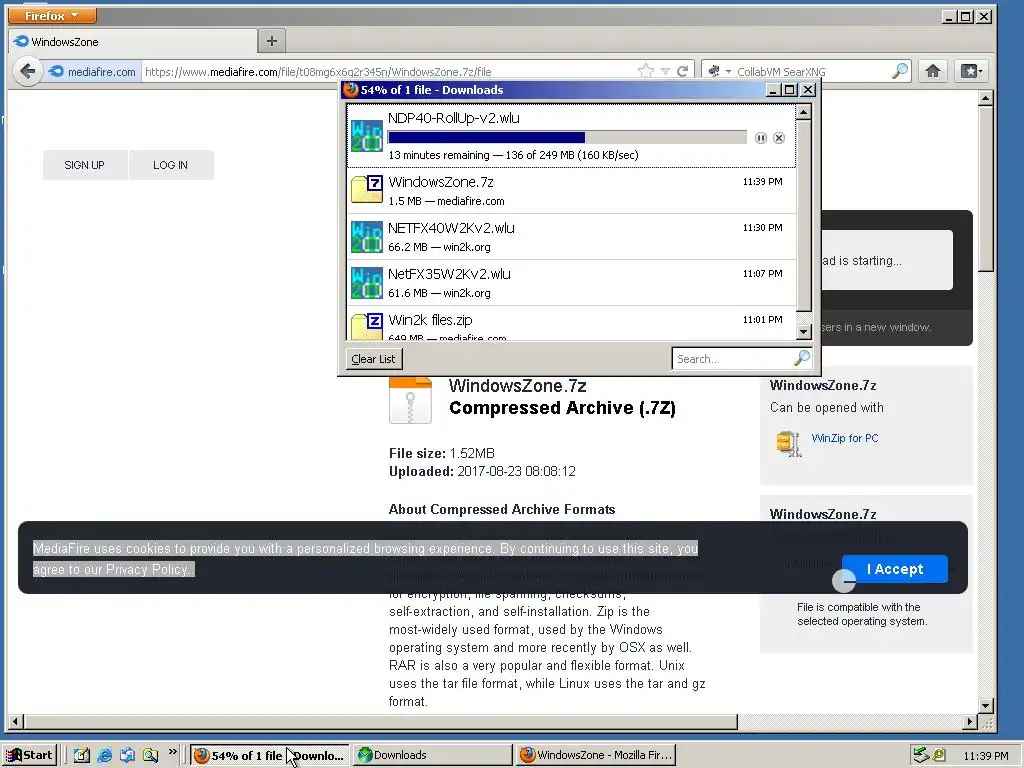
Task: Click the search quick launch icon
Action: tap(150, 755)
